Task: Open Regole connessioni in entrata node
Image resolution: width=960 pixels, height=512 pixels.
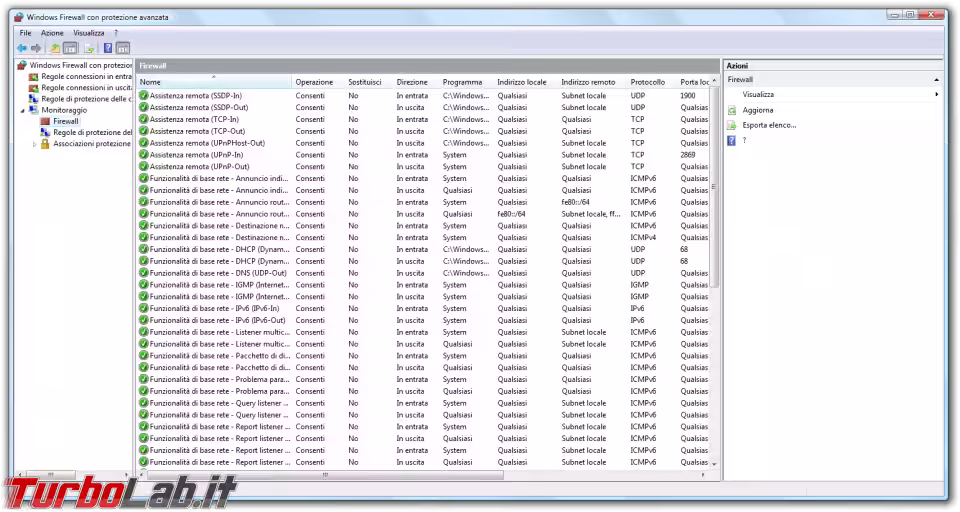Action: coord(85,76)
